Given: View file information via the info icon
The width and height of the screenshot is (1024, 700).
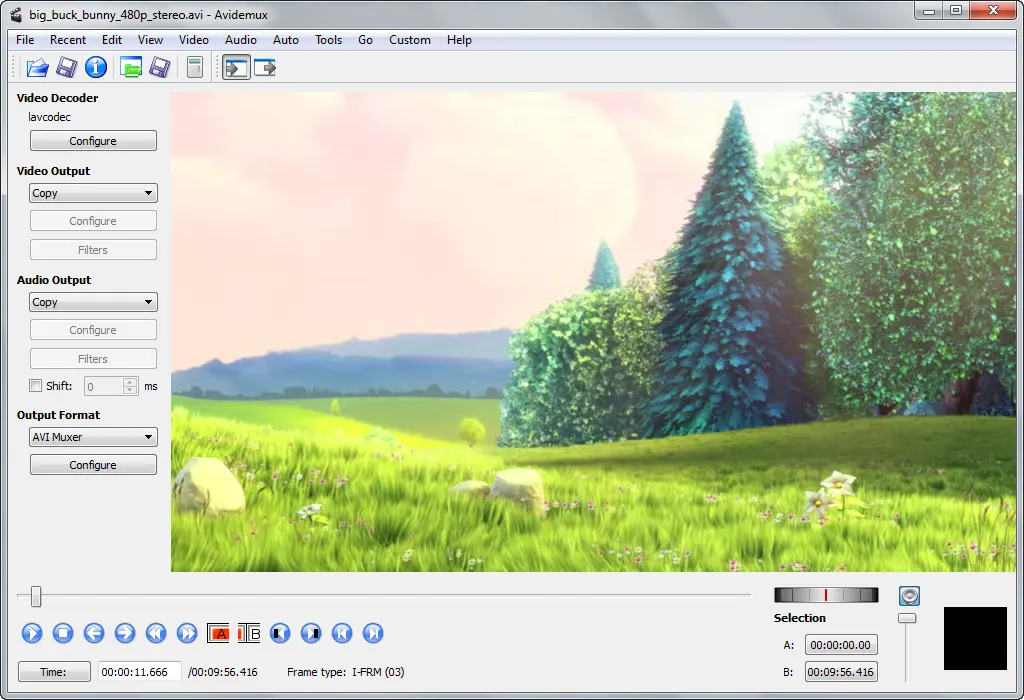Looking at the screenshot, I should [x=95, y=67].
